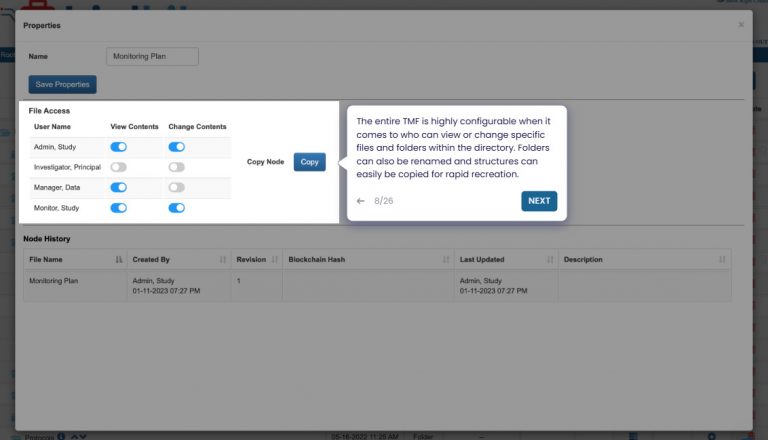Enable View Contents for Investigator, Principal
The width and height of the screenshot is (768, 440).
119,167
